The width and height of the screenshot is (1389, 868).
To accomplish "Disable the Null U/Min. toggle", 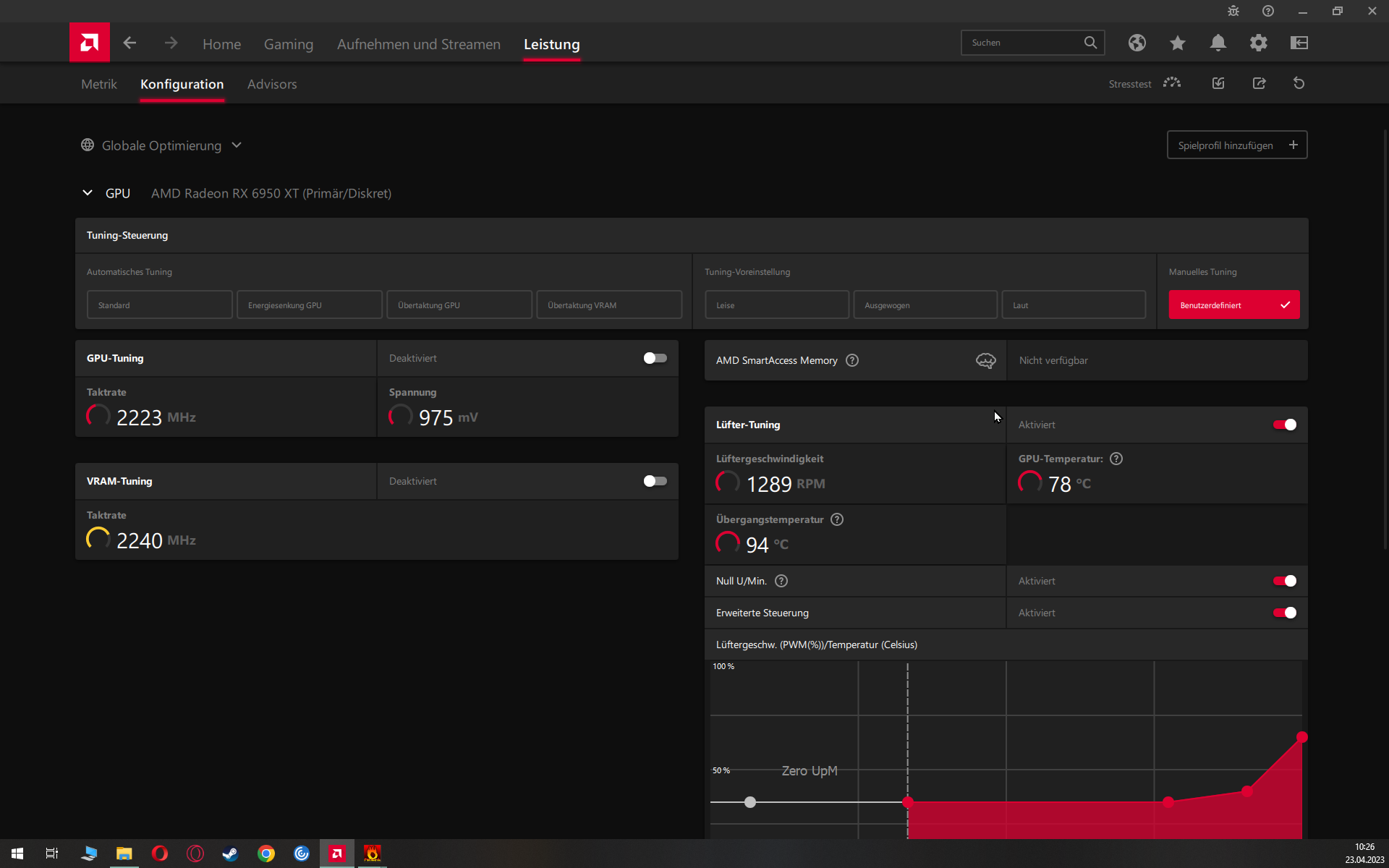I will pyautogui.click(x=1284, y=581).
